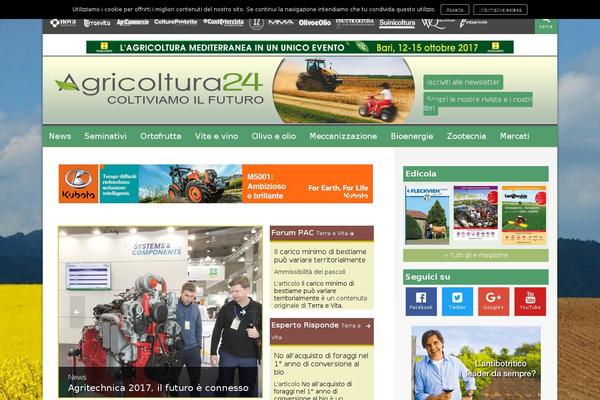Image resolution: width=600 pixels, height=400 pixels.
Task: Open the middle crowd magazine cover
Action: click(476, 213)
